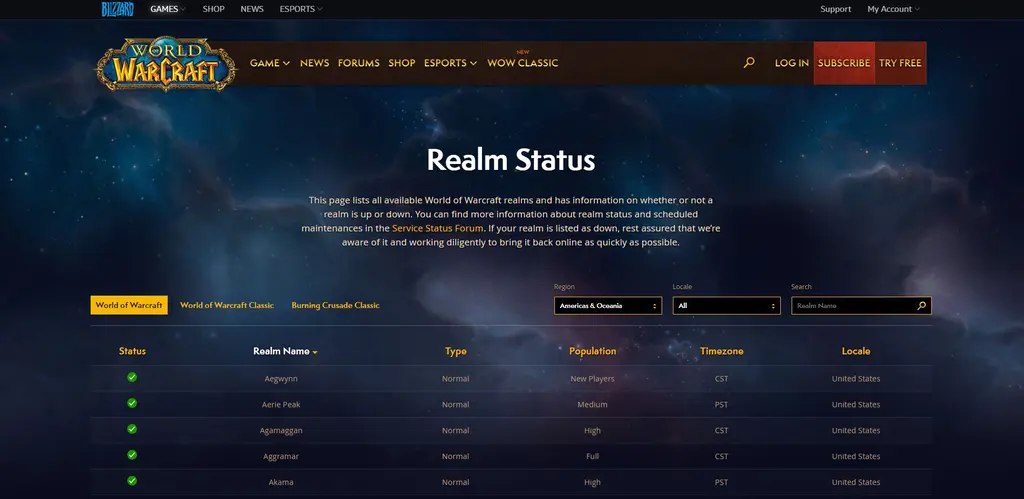The height and width of the screenshot is (499, 1024).
Task: Open the Locale dropdown showing All
Action: (726, 306)
